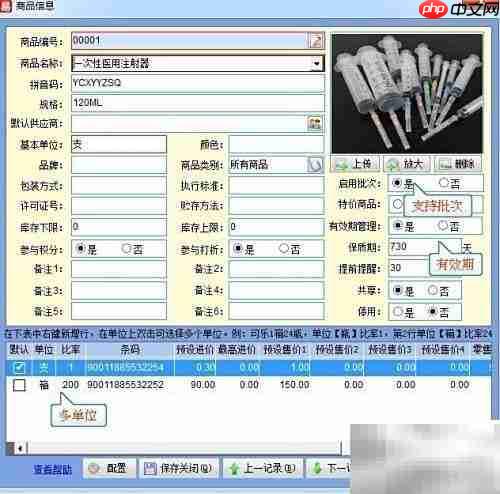Click the 最高进价 column header

237,350
